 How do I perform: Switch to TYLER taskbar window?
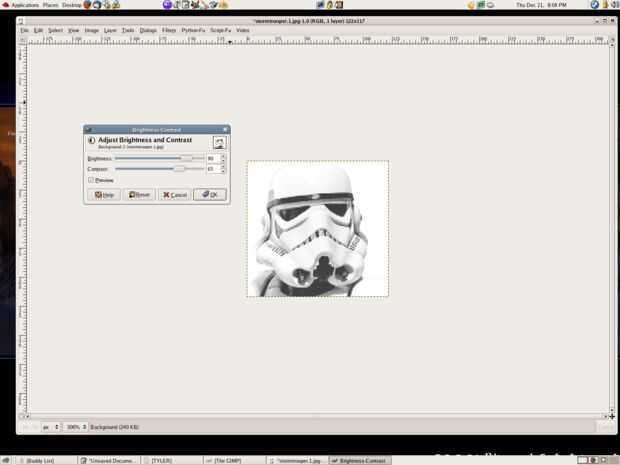[172, 461]
